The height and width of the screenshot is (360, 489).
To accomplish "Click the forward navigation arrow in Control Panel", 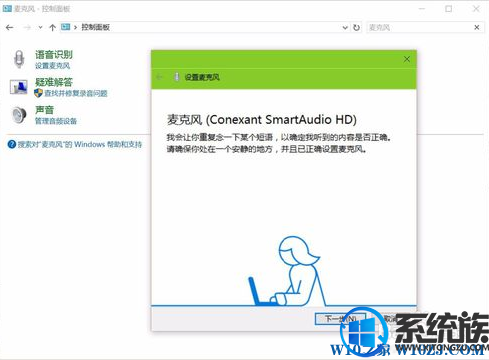I will [x=27, y=27].
